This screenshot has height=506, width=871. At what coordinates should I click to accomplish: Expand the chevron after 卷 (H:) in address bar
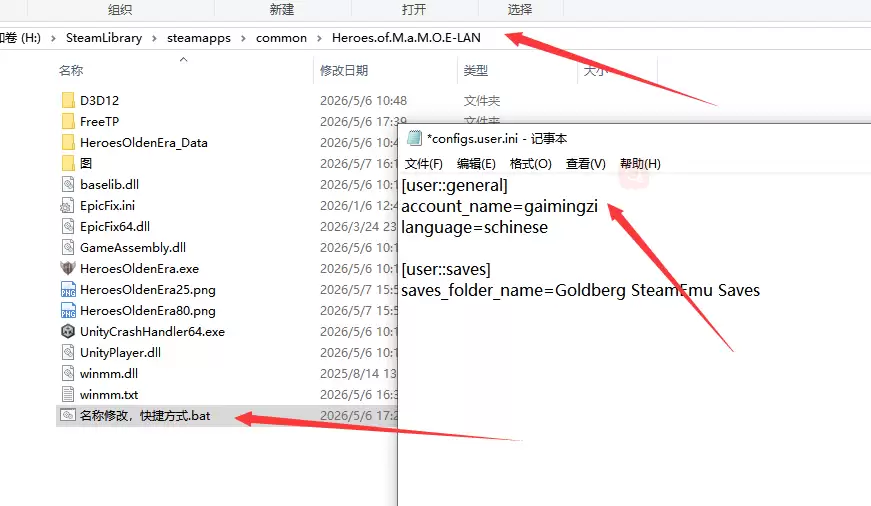click(53, 38)
